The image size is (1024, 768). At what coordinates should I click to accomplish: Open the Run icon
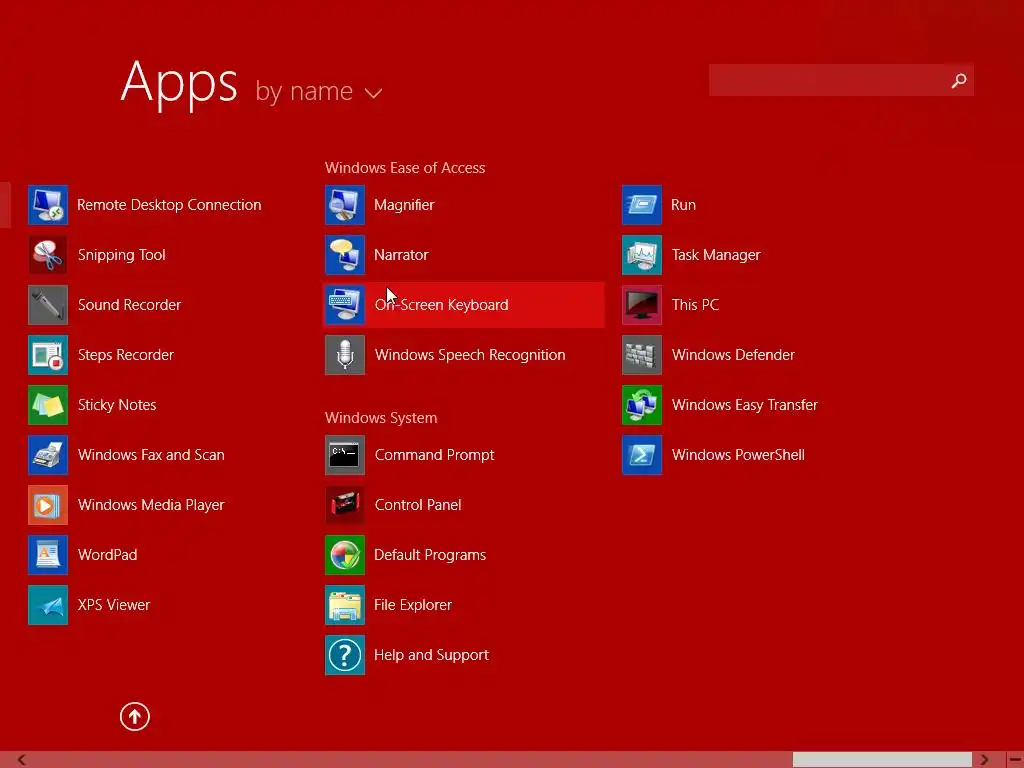pos(642,205)
